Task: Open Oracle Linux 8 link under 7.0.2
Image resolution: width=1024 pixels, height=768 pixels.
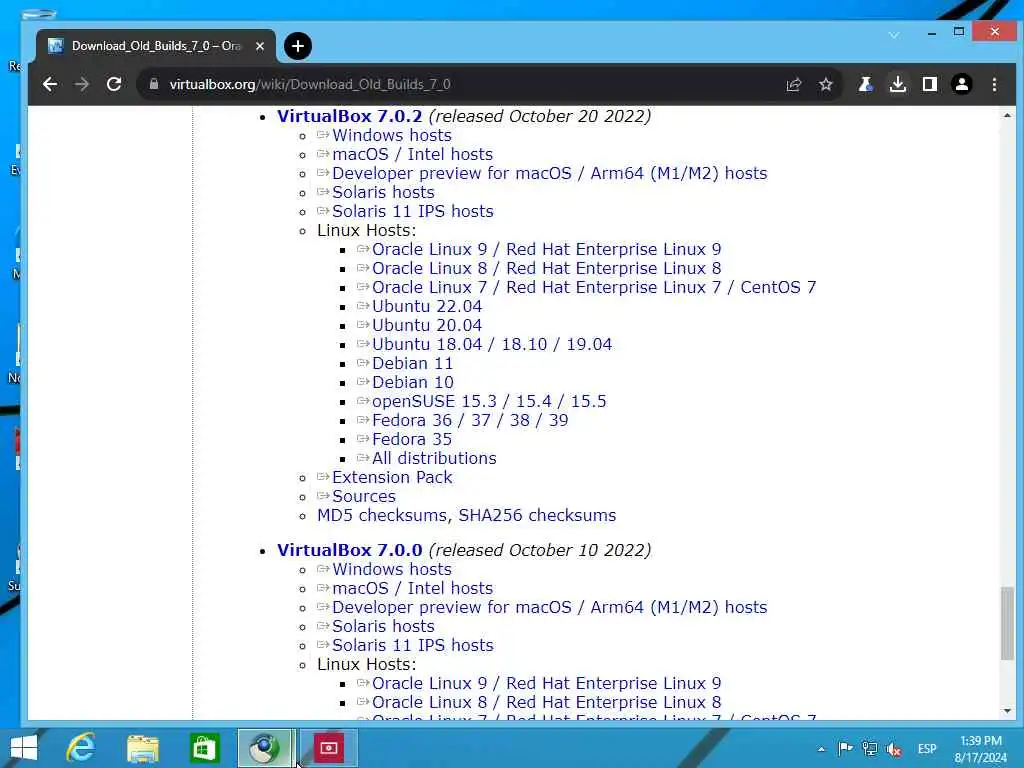Action: pyautogui.click(x=547, y=268)
